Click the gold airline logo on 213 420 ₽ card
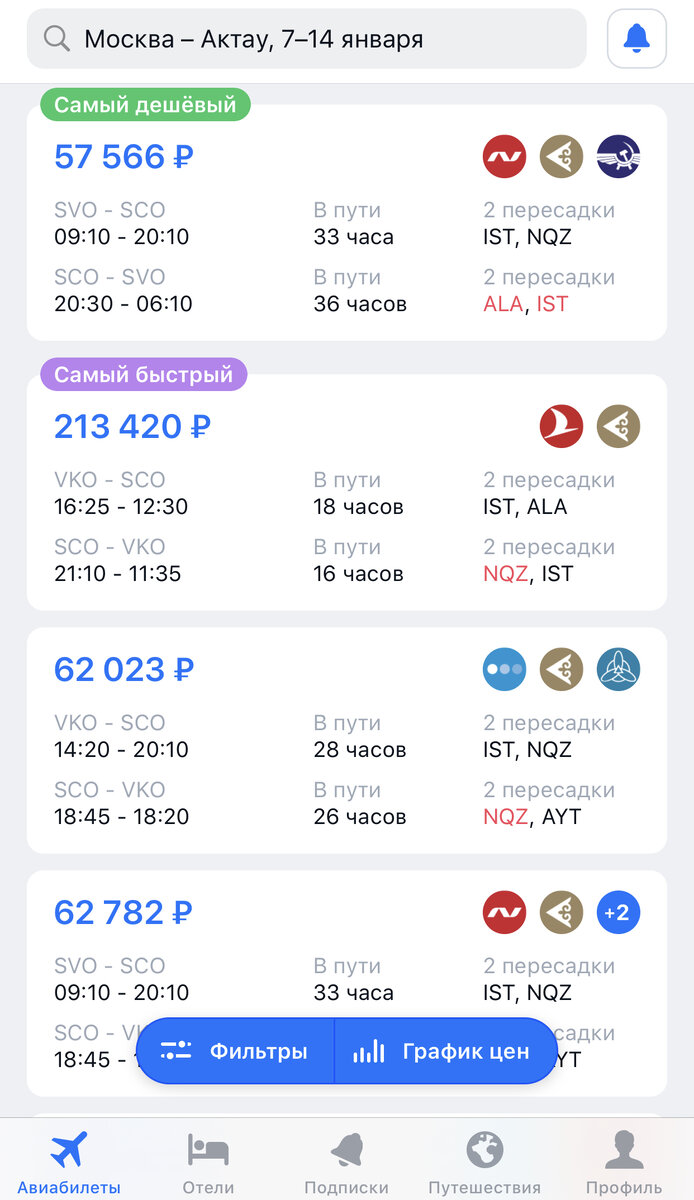Viewport: 694px width, 1200px height. pos(618,426)
